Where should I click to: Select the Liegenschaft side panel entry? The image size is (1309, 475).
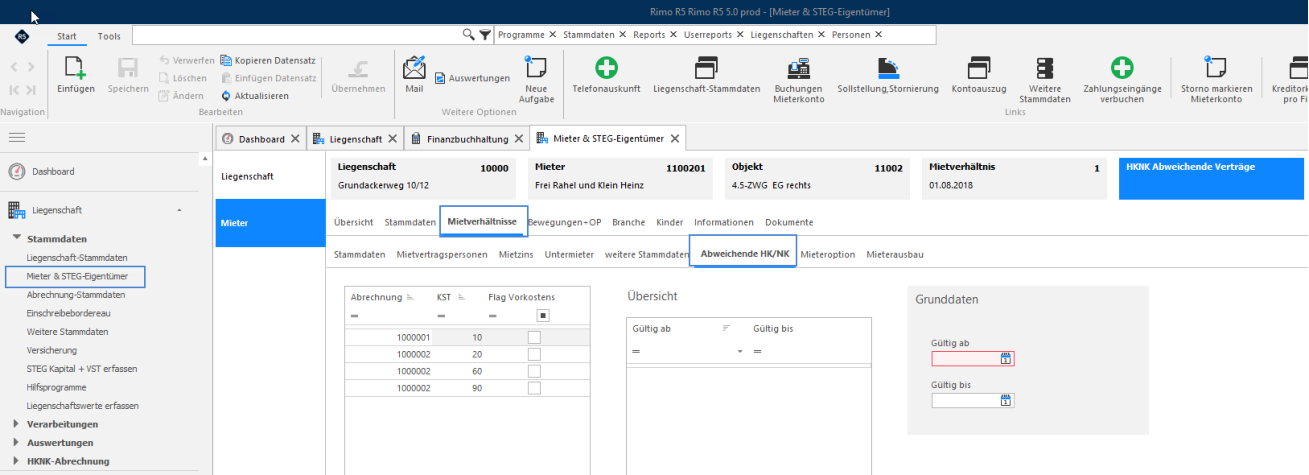pos(271,177)
